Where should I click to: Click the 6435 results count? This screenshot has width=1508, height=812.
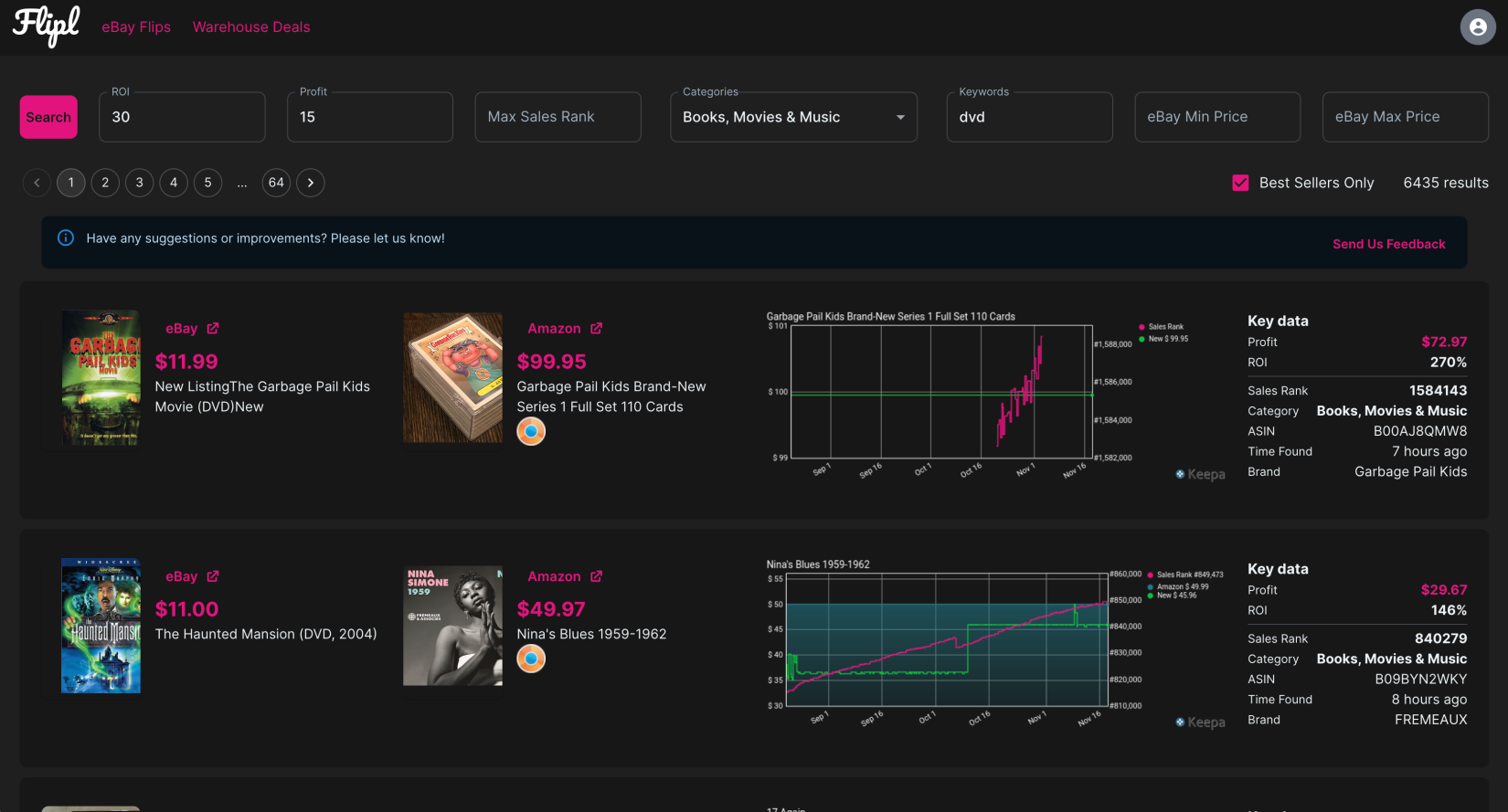click(x=1446, y=183)
